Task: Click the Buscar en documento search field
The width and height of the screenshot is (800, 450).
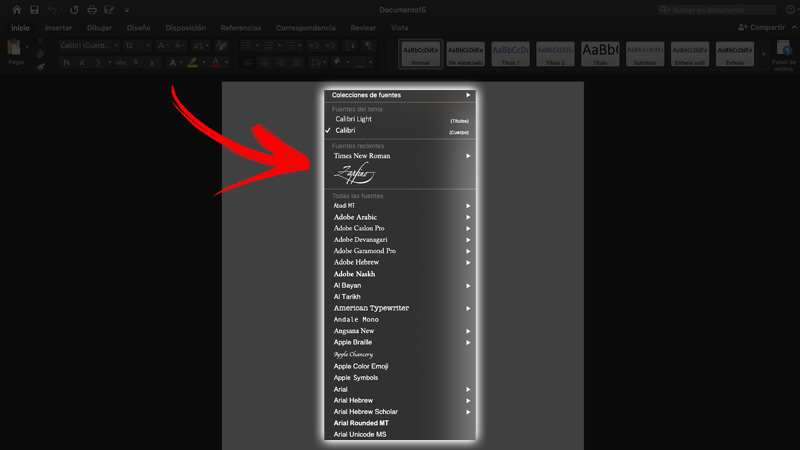Action: coord(717,10)
